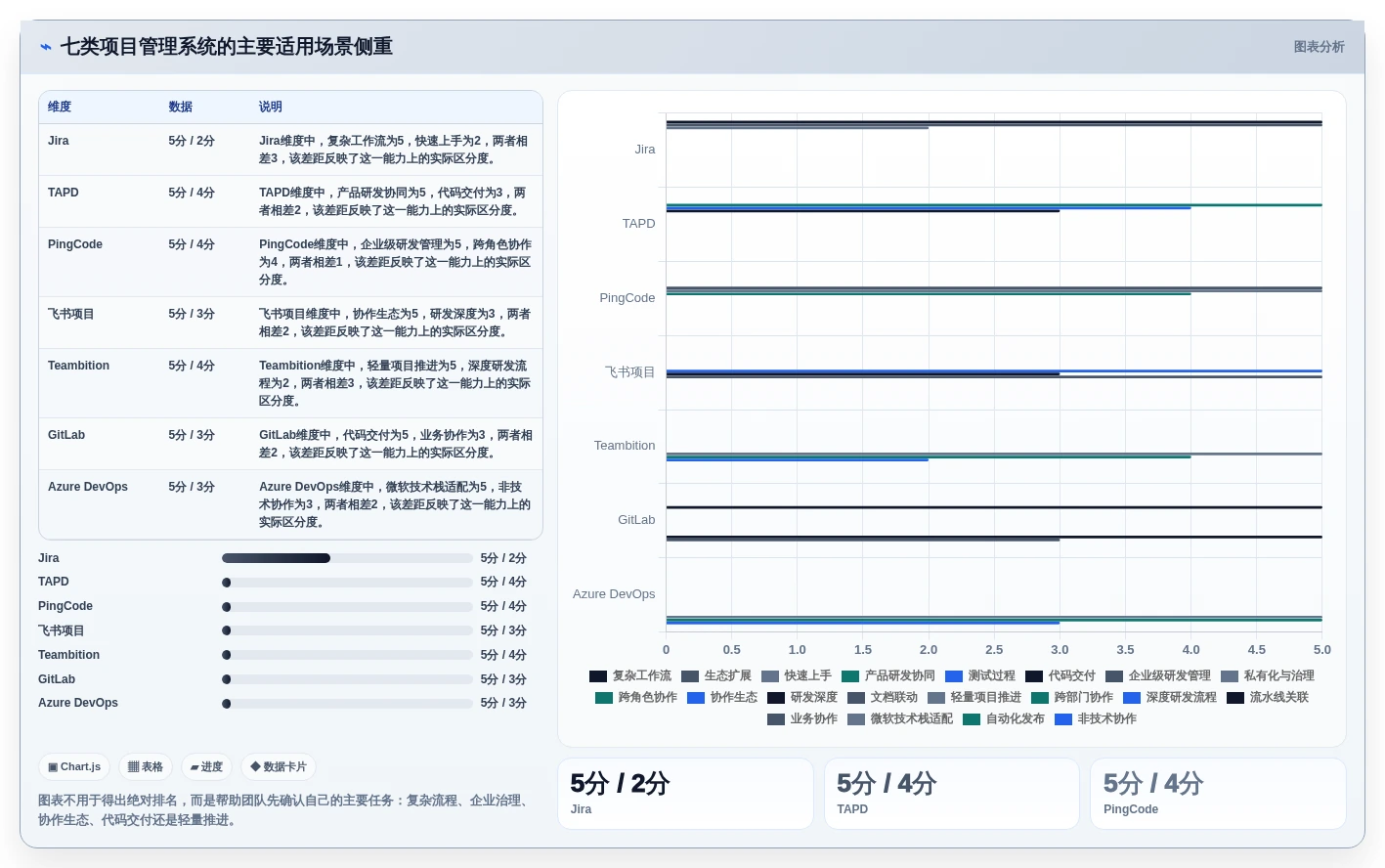Toggle the 产品研发协同 legend item
This screenshot has height=868, width=1385.
point(887,675)
